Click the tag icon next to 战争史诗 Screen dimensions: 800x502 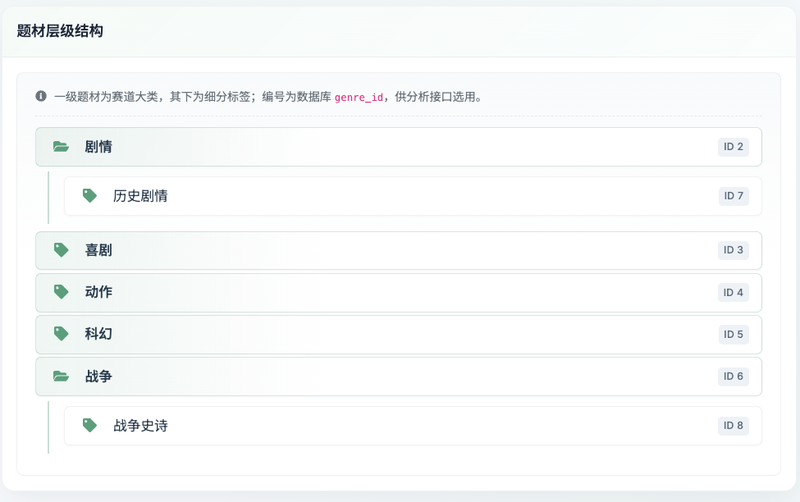[x=90, y=425]
